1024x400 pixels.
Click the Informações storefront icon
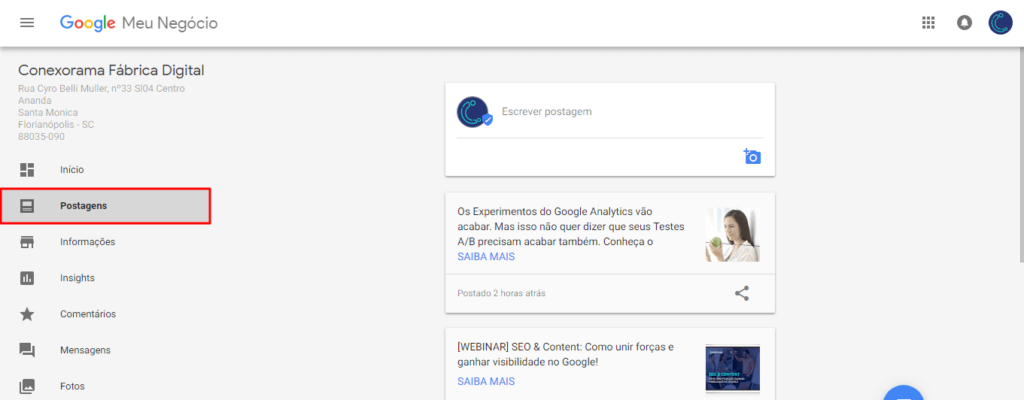coord(27,242)
